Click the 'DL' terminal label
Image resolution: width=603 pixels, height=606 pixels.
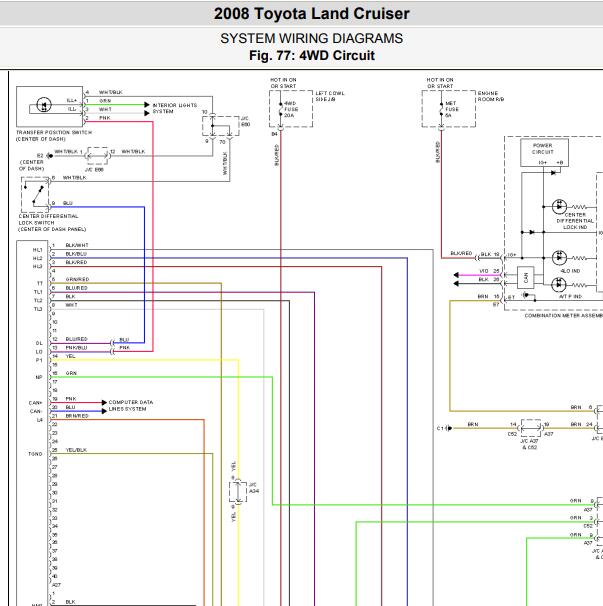click(x=39, y=343)
